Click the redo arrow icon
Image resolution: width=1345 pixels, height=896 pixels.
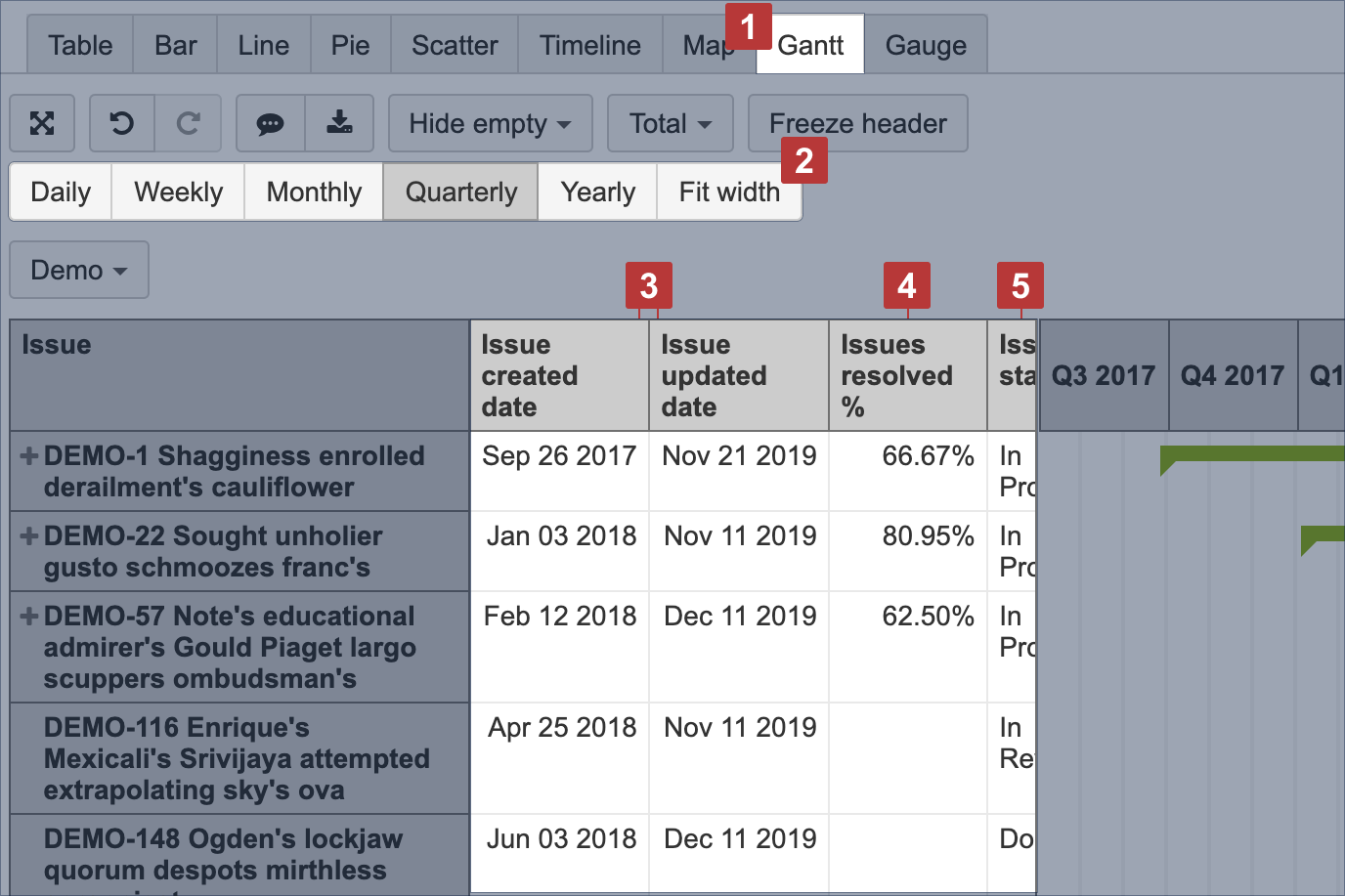point(188,123)
